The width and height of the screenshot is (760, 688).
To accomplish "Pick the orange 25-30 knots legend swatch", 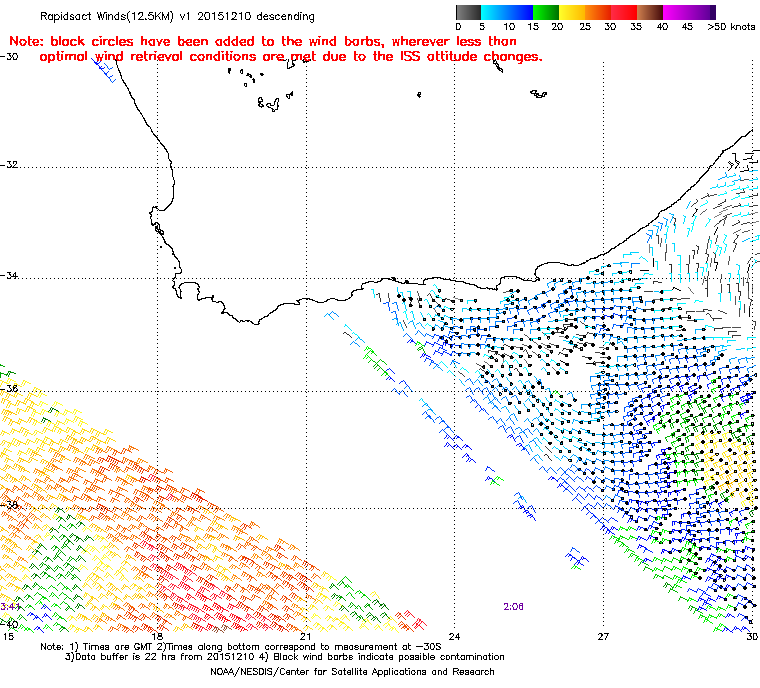I will point(598,12).
